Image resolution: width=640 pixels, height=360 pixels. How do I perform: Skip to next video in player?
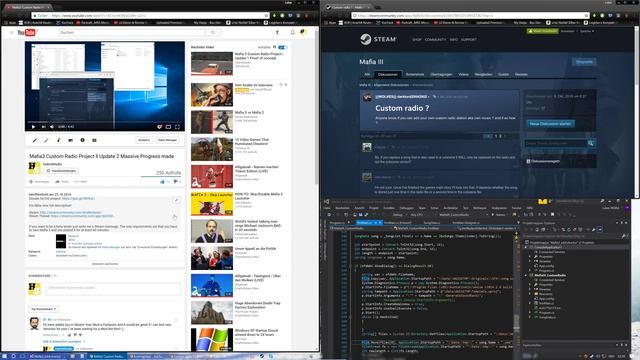click(x=43, y=127)
